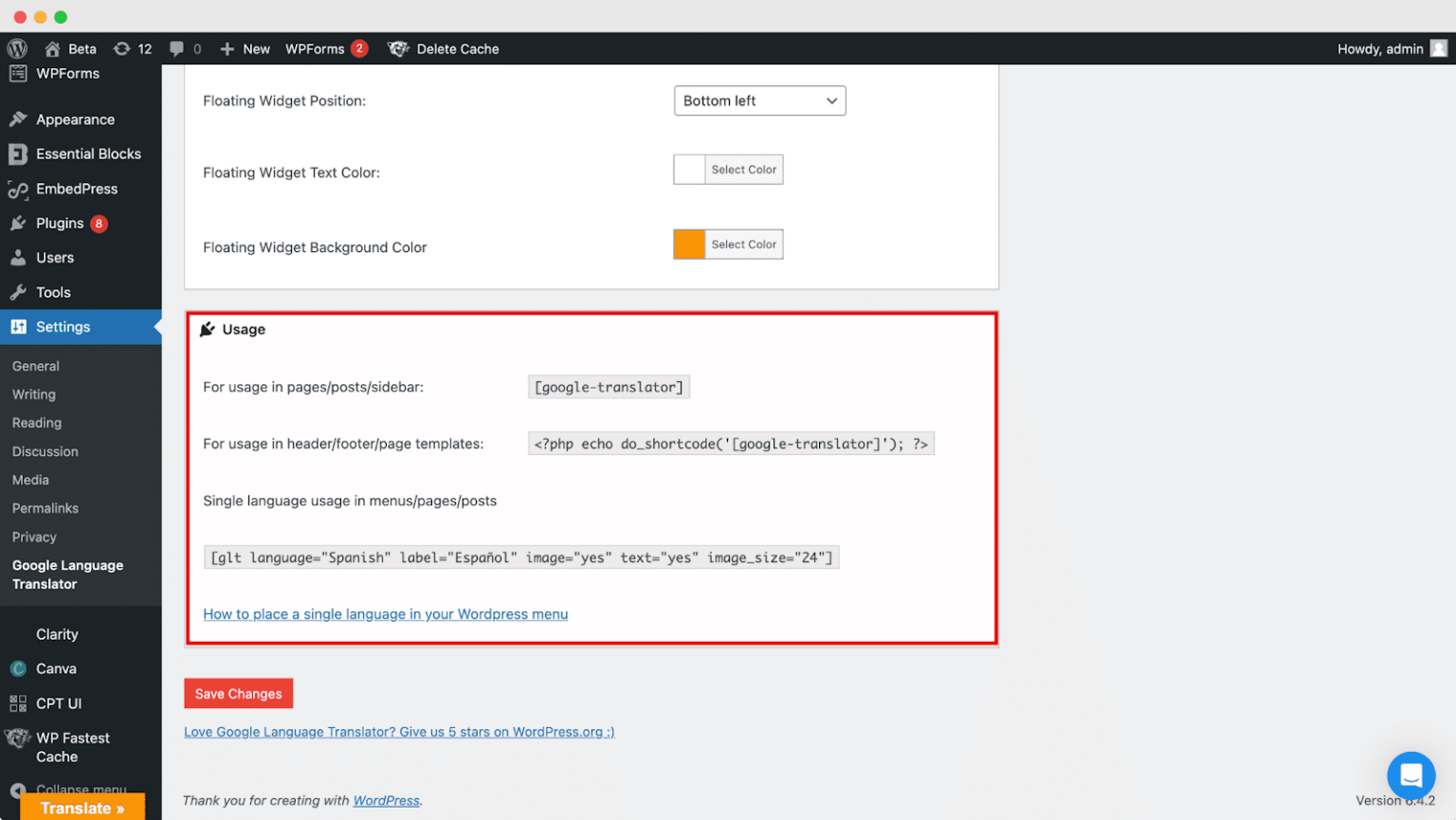Select the Appearance paintbrush icon
Image resolution: width=1456 pixels, height=820 pixels.
pos(16,119)
